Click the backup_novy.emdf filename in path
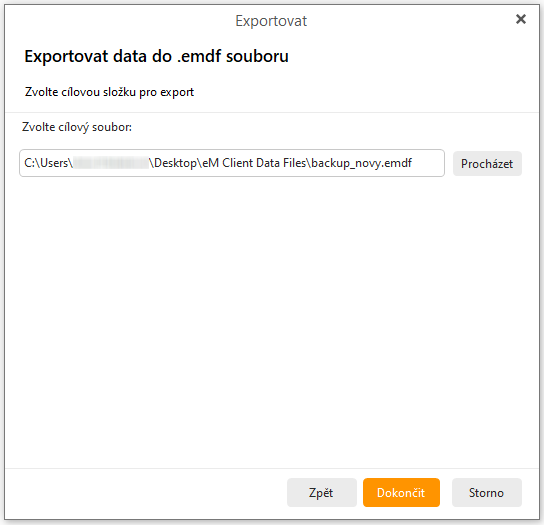Screen dimensions: 544x525 coord(362,163)
